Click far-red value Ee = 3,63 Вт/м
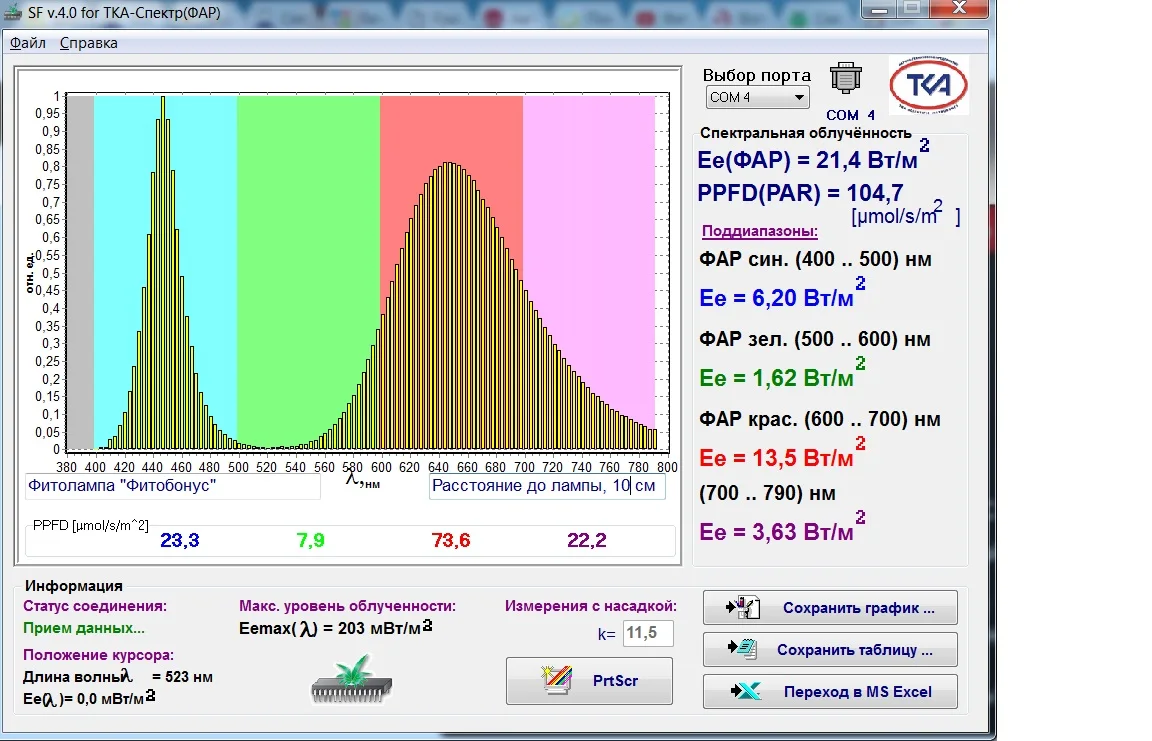 coord(782,528)
